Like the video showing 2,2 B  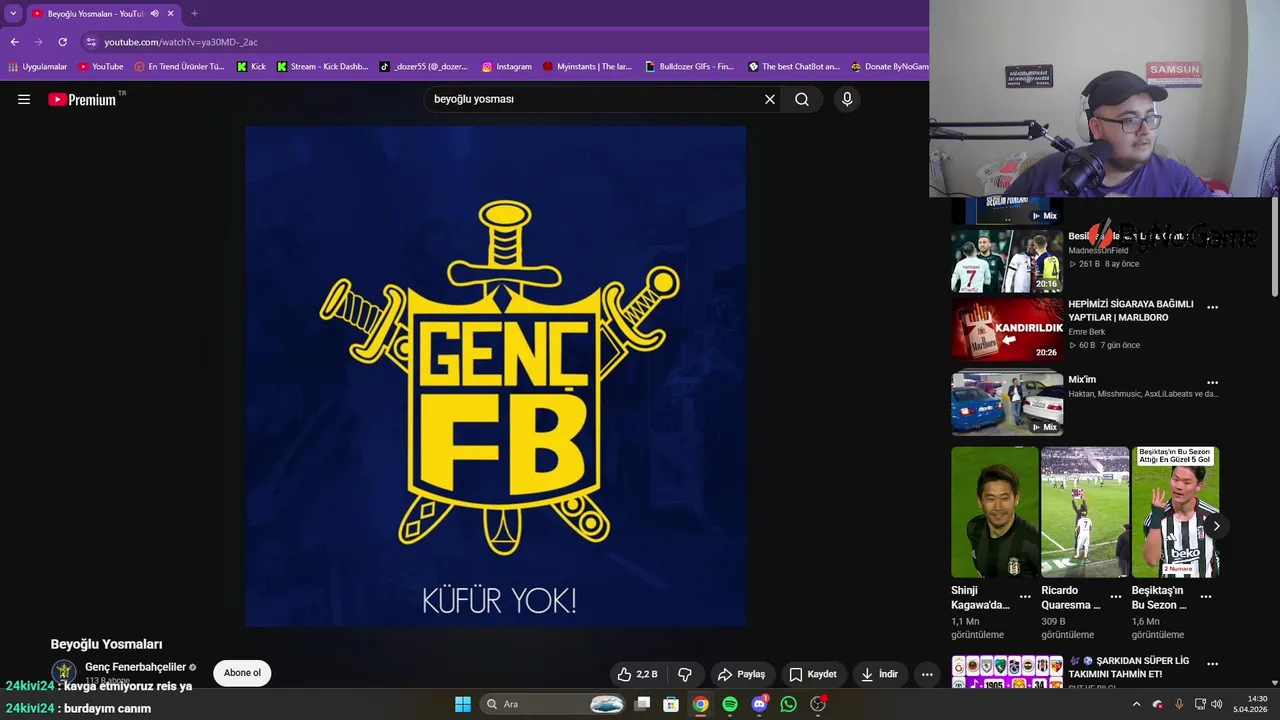click(637, 674)
